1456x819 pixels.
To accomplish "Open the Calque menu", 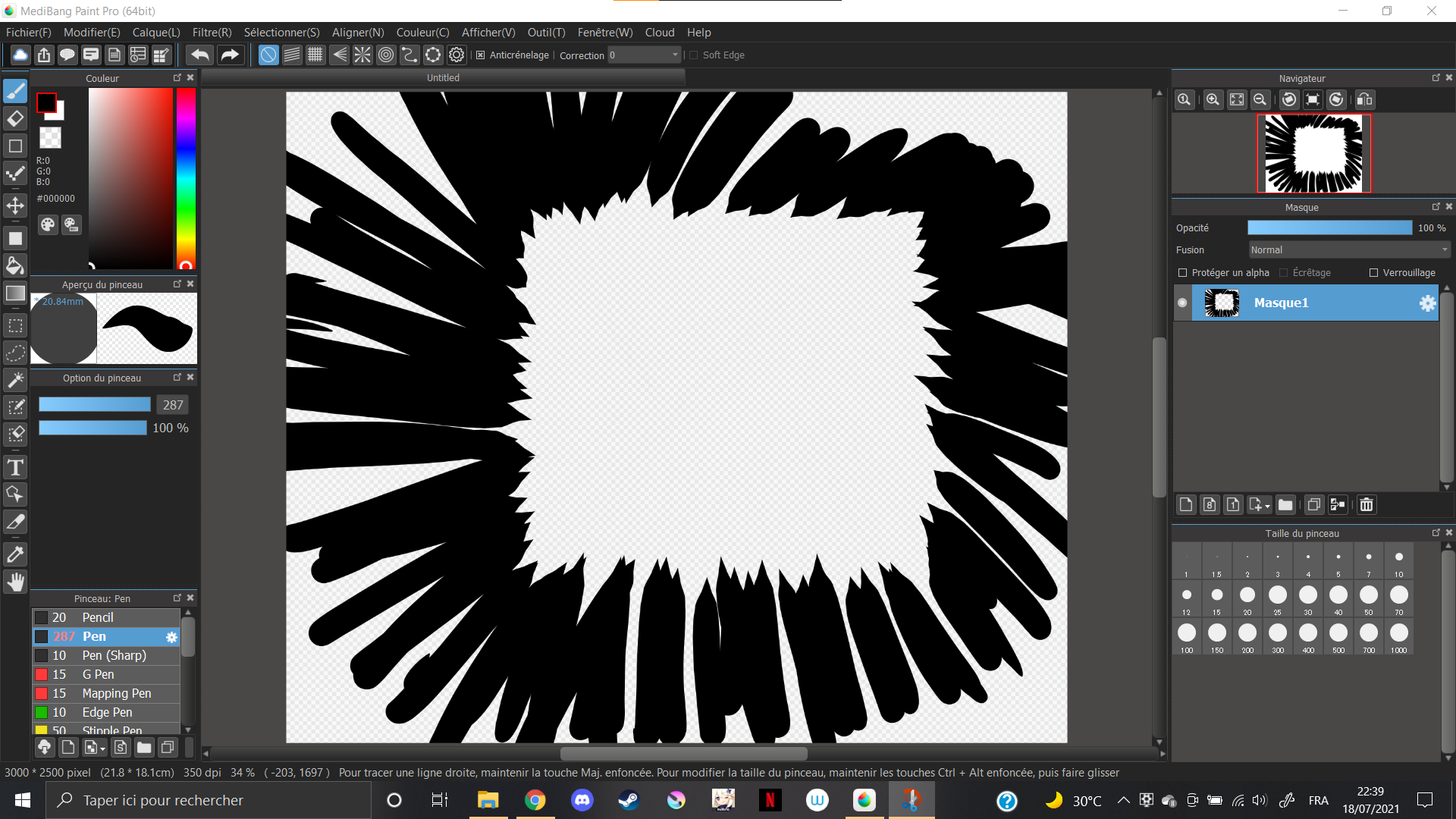I will (156, 33).
